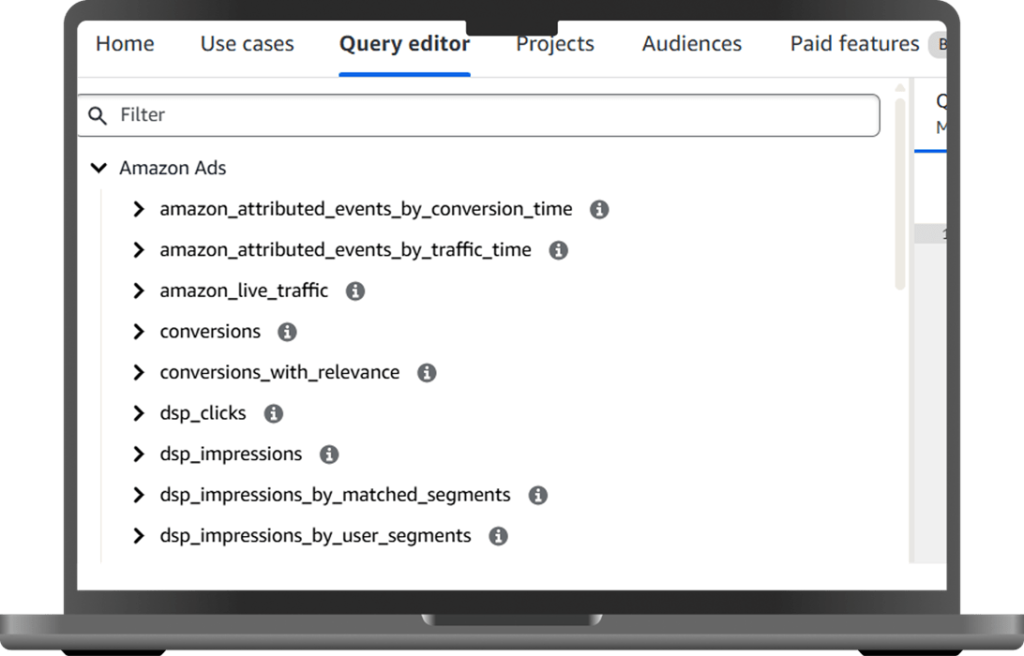This screenshot has width=1024, height=656.
Task: Select the Query editor tab
Action: (404, 44)
